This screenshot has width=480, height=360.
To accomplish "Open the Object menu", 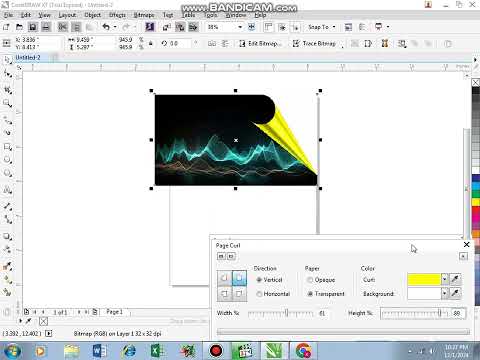I will 92,15.
